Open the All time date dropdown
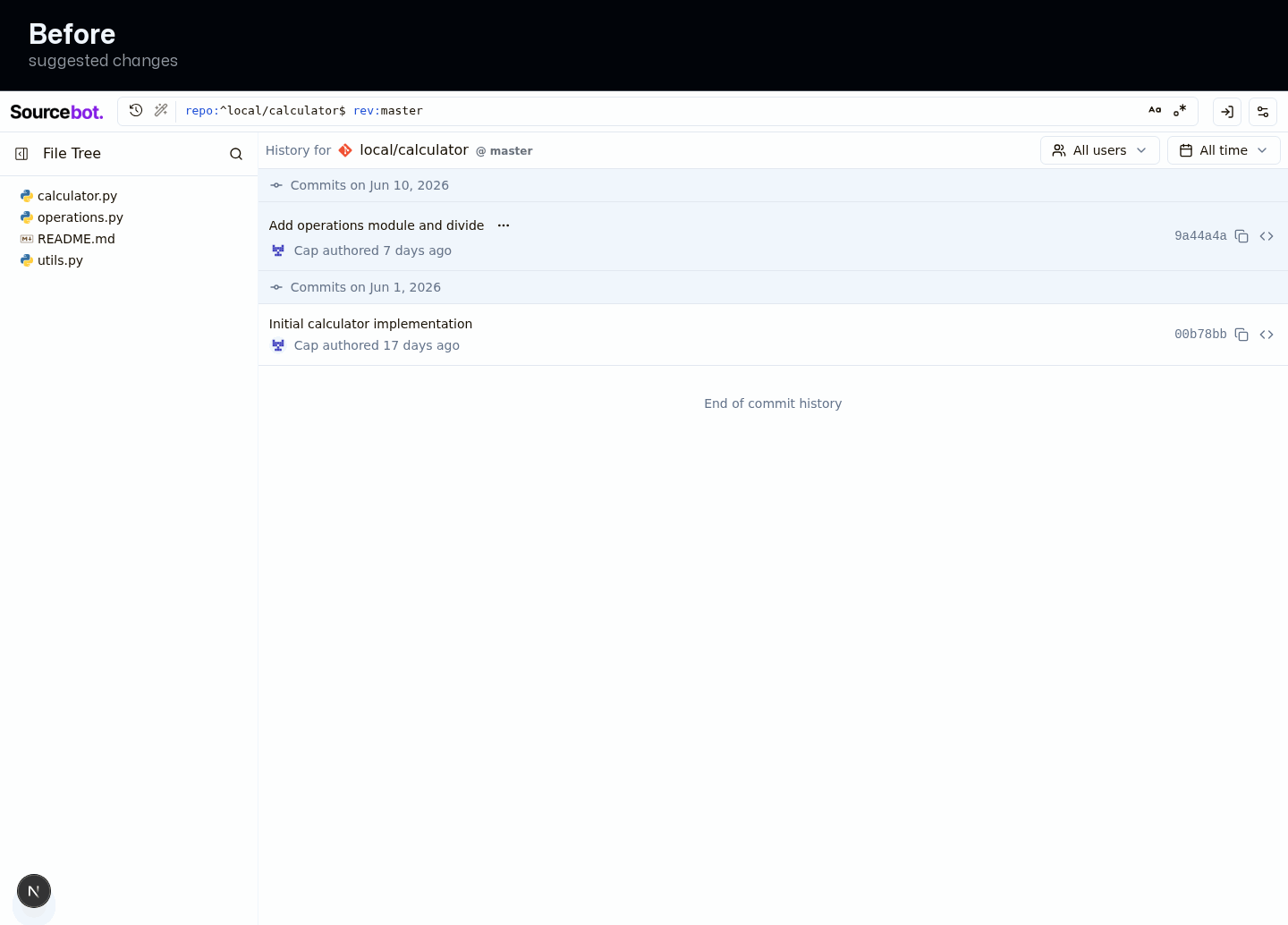This screenshot has width=1288, height=925. click(1224, 150)
